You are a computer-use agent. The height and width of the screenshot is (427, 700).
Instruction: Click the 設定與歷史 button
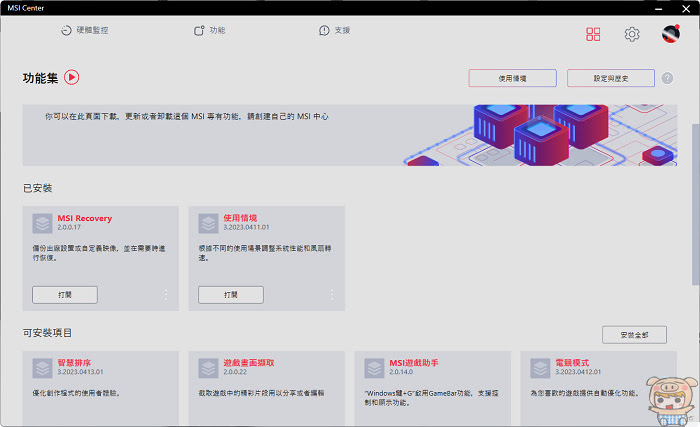click(x=611, y=78)
